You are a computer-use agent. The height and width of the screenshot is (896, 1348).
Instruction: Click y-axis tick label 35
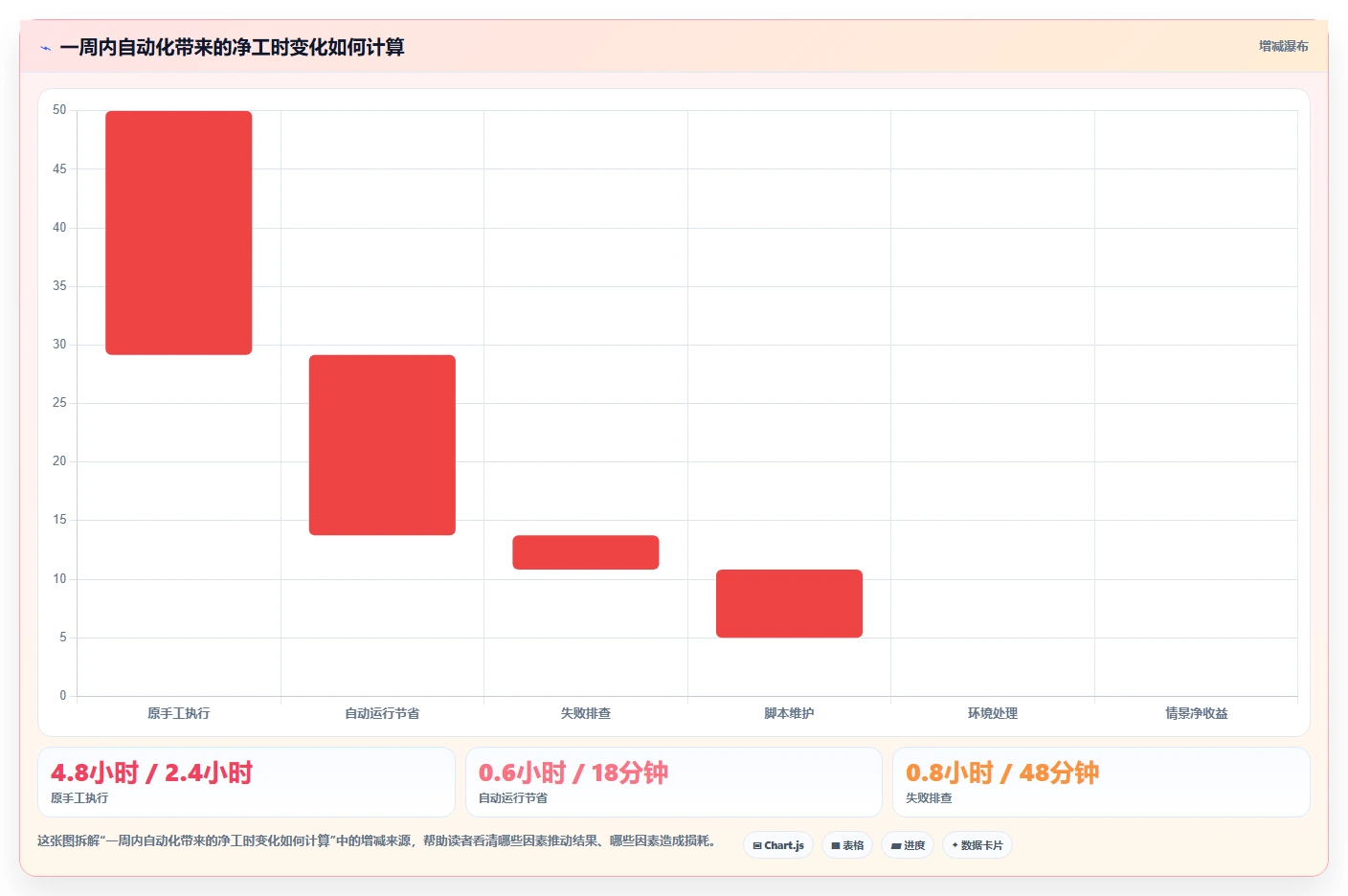coord(59,285)
